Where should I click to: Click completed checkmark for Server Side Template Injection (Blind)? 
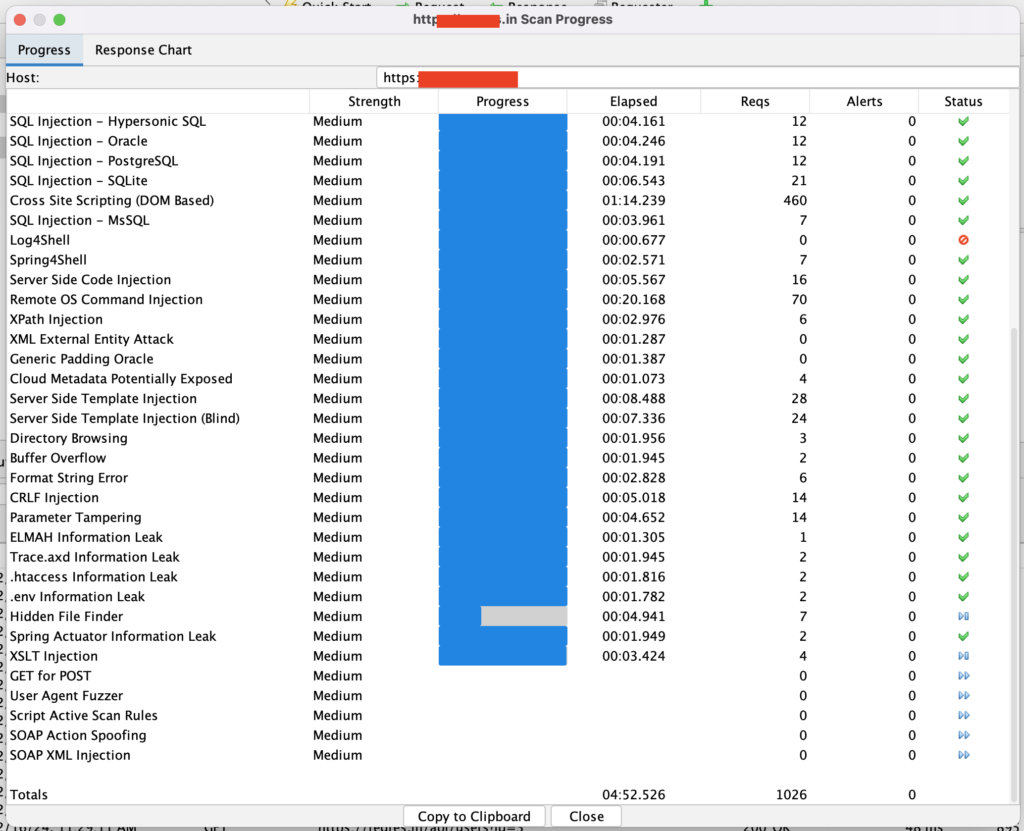click(963, 419)
